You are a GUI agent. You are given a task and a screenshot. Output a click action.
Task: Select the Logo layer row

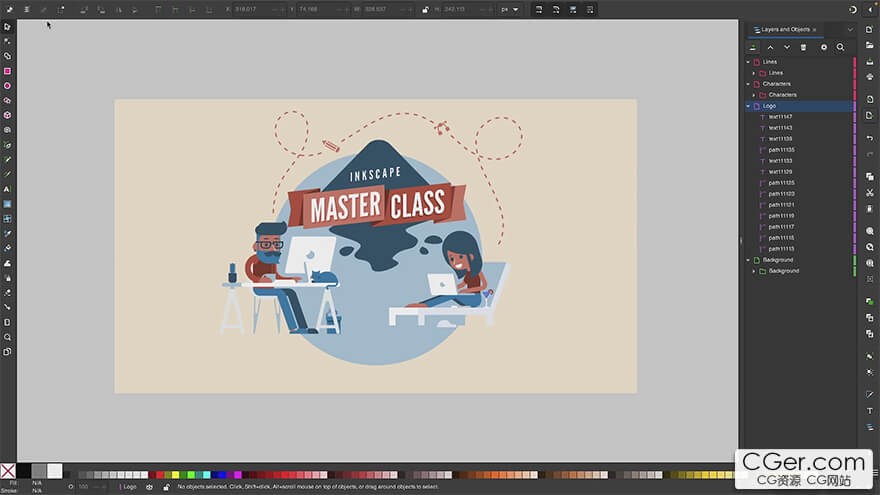[799, 106]
